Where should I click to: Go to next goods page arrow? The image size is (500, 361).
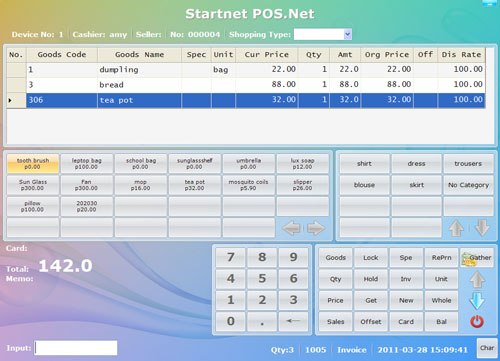click(x=316, y=228)
